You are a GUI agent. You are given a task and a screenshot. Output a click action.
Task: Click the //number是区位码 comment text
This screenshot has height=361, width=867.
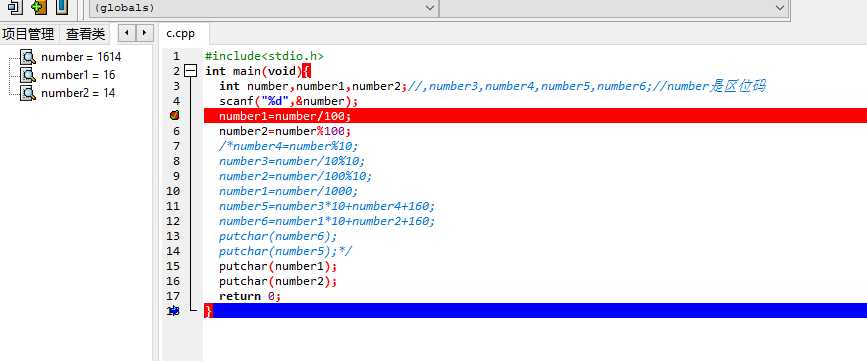710,86
